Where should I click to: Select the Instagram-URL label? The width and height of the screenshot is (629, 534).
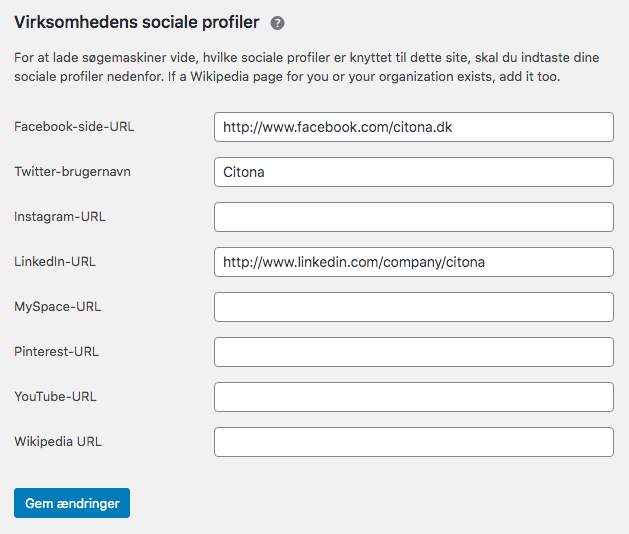pos(60,217)
